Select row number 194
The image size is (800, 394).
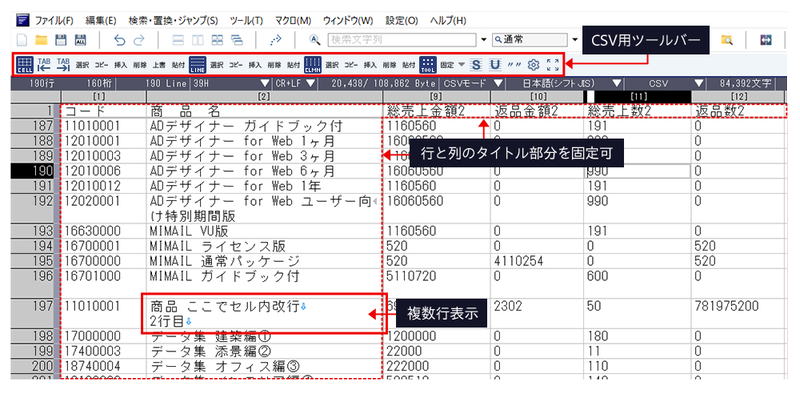pos(32,247)
